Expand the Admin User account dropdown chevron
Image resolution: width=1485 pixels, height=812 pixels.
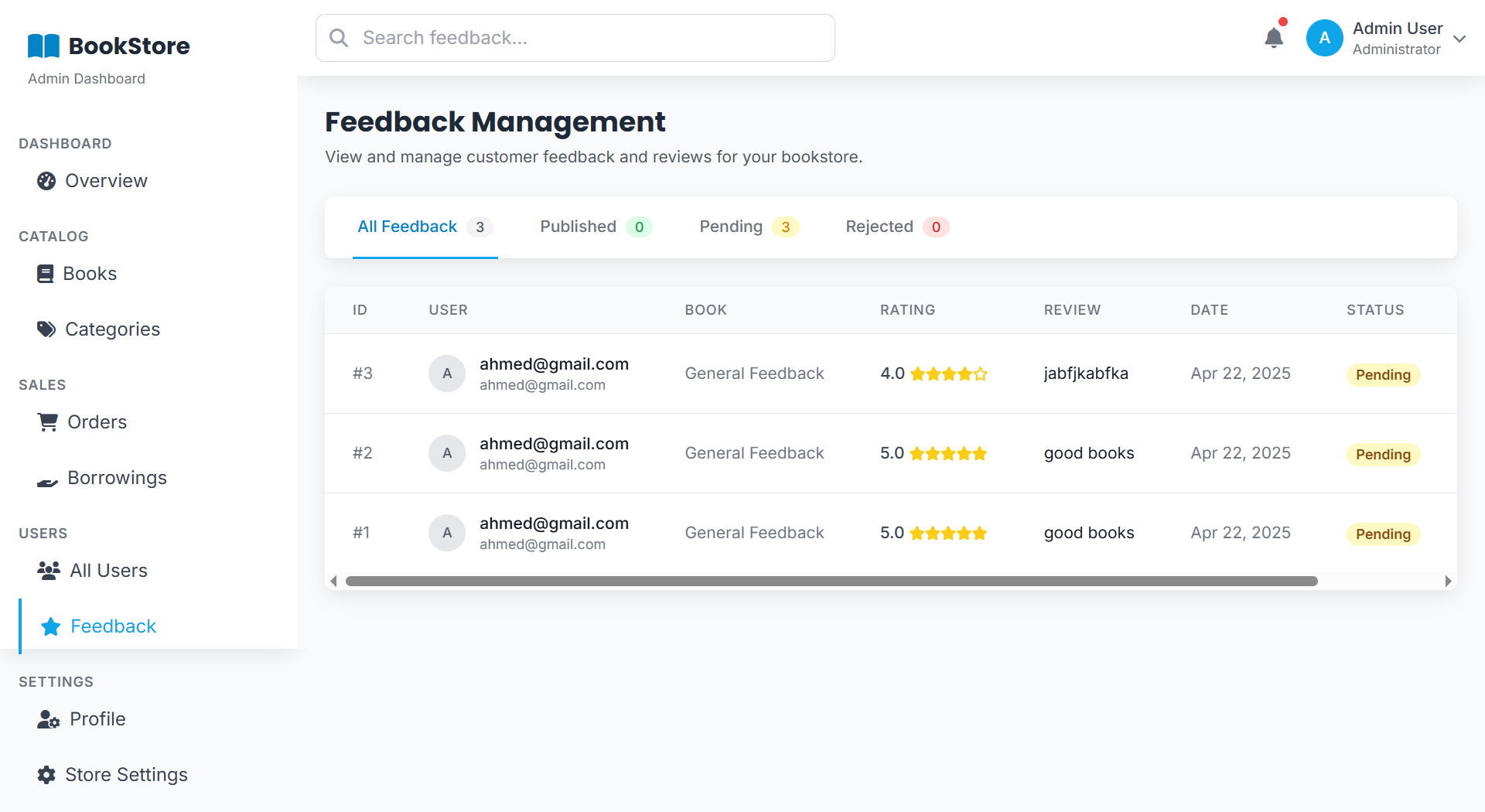point(1459,39)
